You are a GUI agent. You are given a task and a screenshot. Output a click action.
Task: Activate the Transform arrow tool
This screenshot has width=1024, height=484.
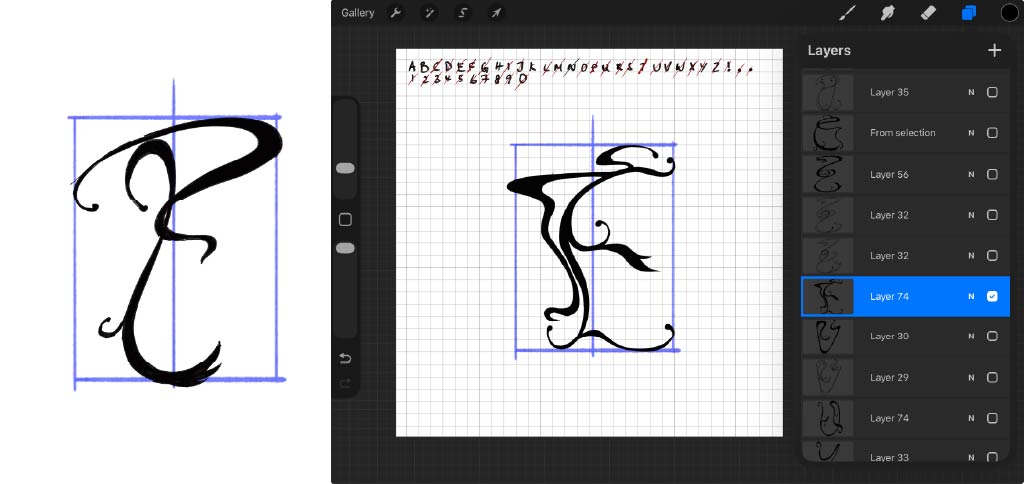495,13
